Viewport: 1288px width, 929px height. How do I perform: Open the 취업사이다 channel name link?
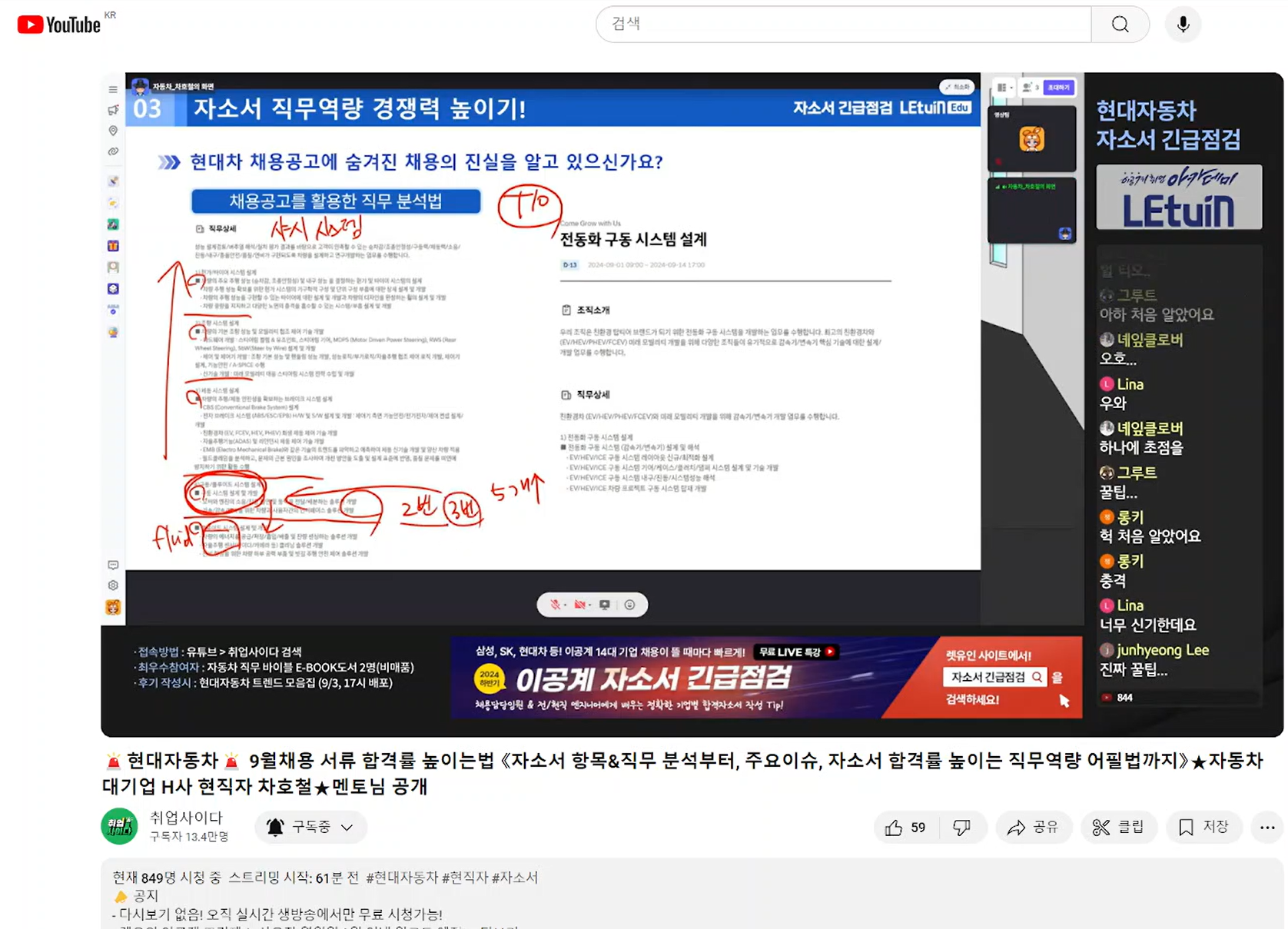(x=186, y=818)
